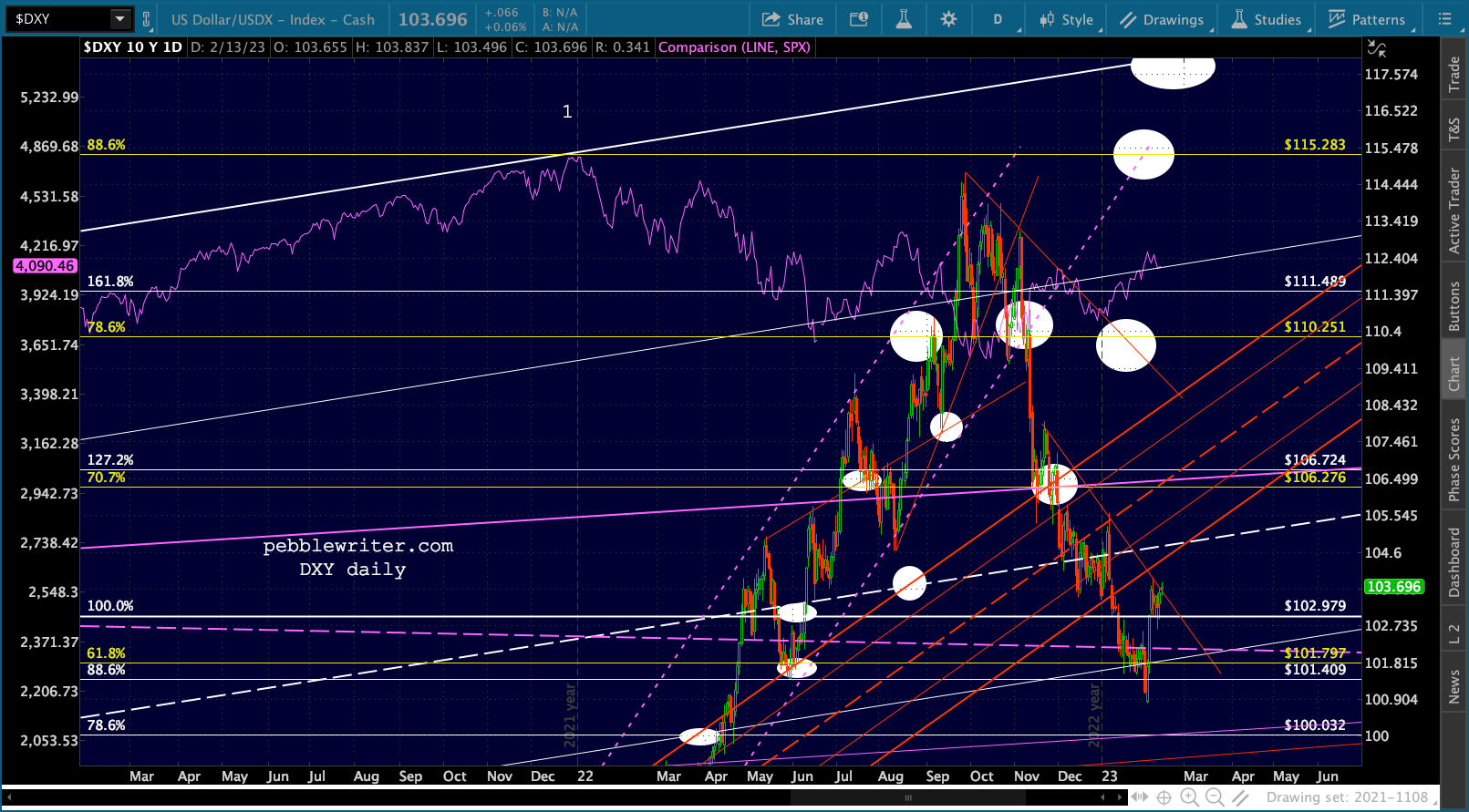Click the $DXY 10 Y 1D chart label
Screen dimensions: 1469x812
click(133, 47)
